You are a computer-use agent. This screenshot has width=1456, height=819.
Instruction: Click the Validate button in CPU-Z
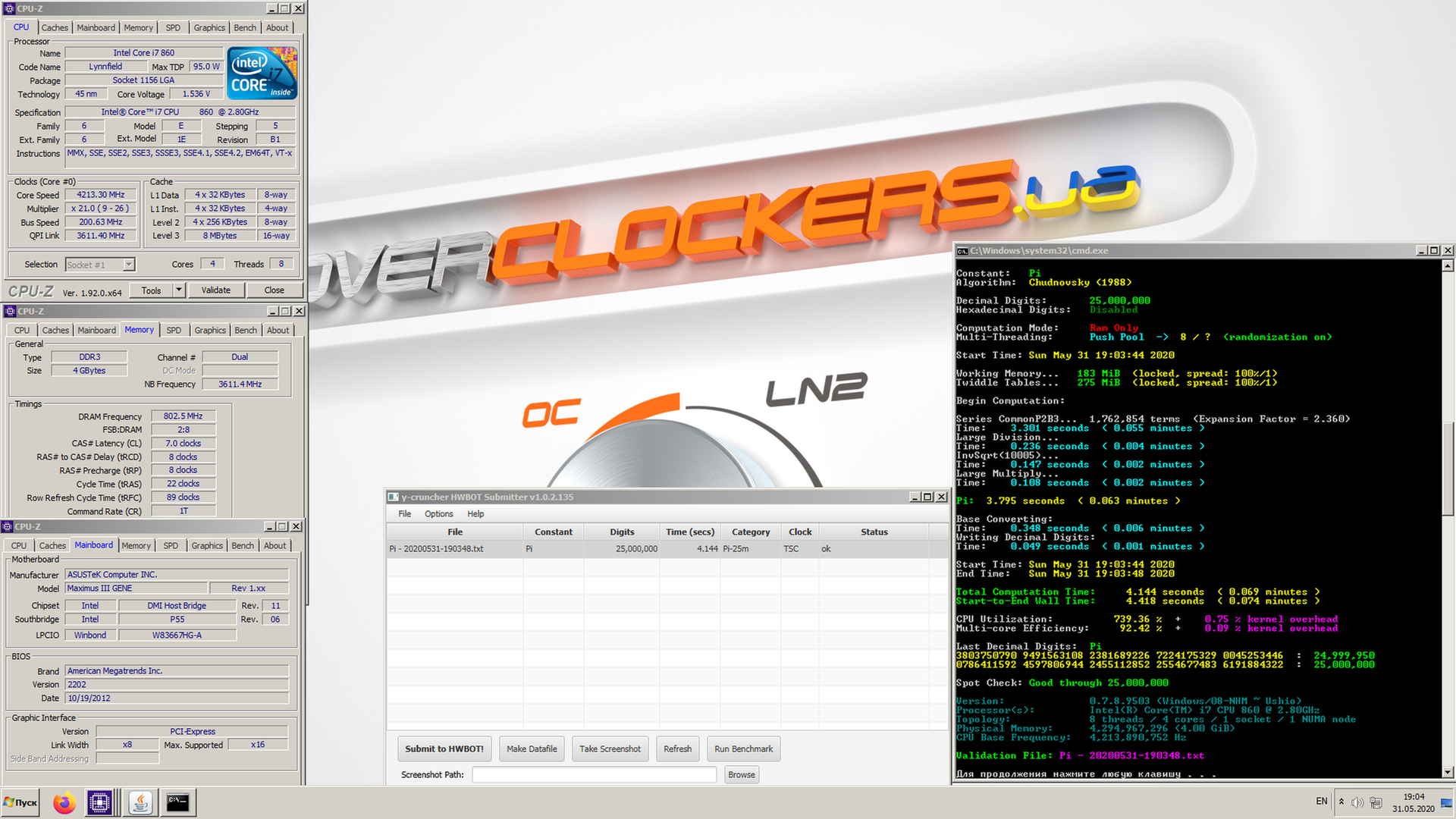pyautogui.click(x=215, y=290)
